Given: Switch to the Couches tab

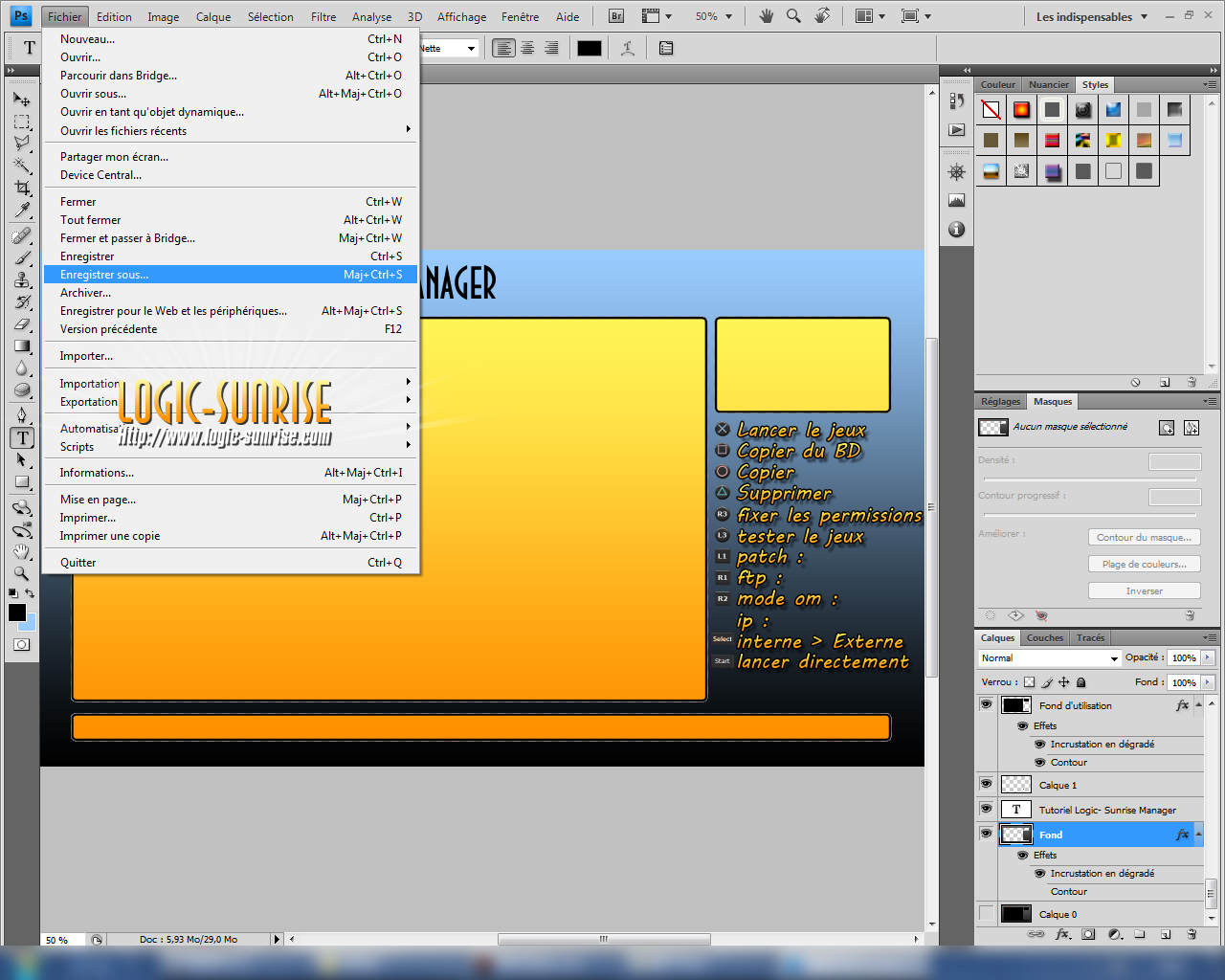Looking at the screenshot, I should point(1044,638).
